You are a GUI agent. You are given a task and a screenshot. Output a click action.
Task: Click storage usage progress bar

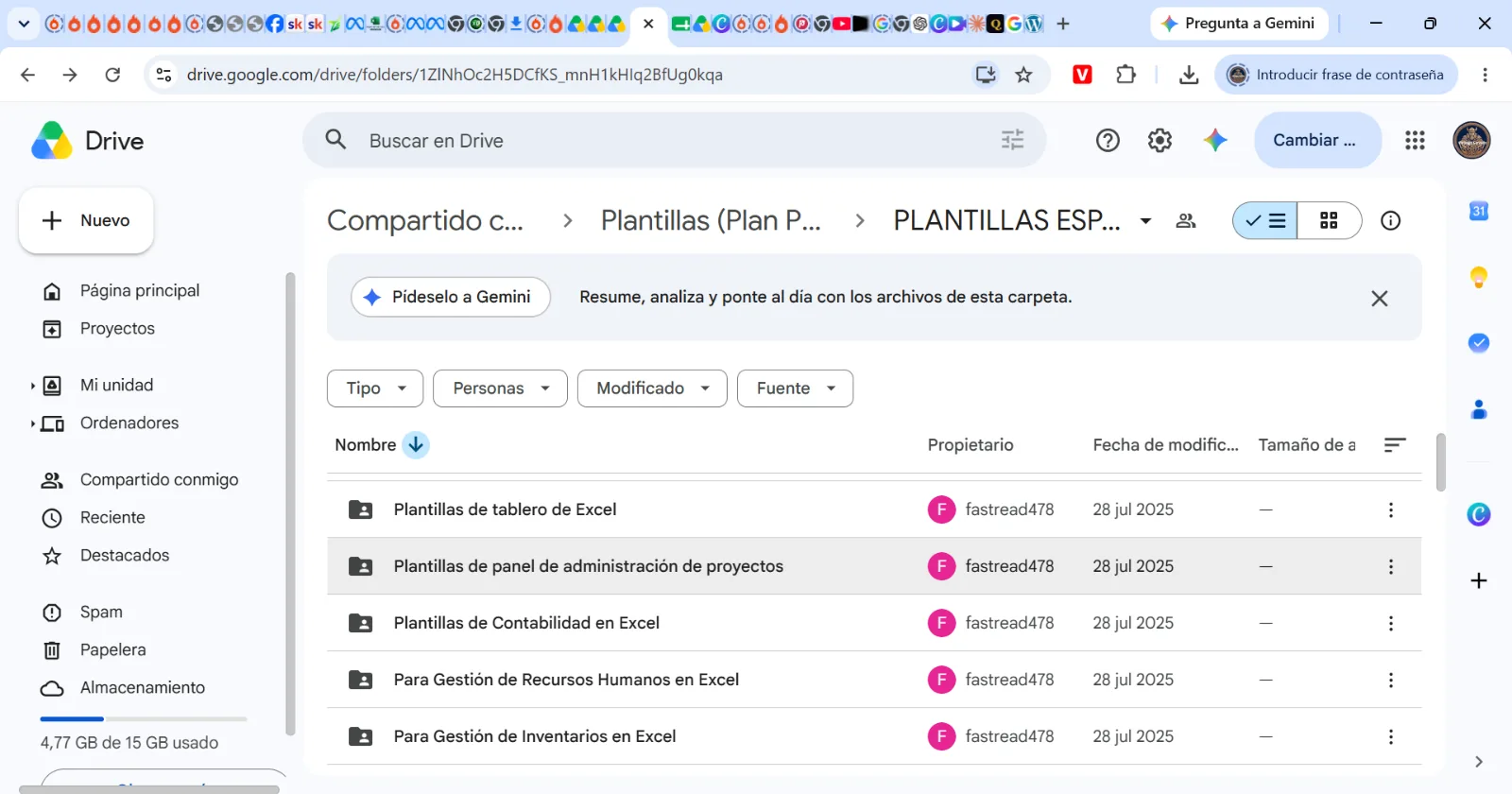tap(144, 719)
